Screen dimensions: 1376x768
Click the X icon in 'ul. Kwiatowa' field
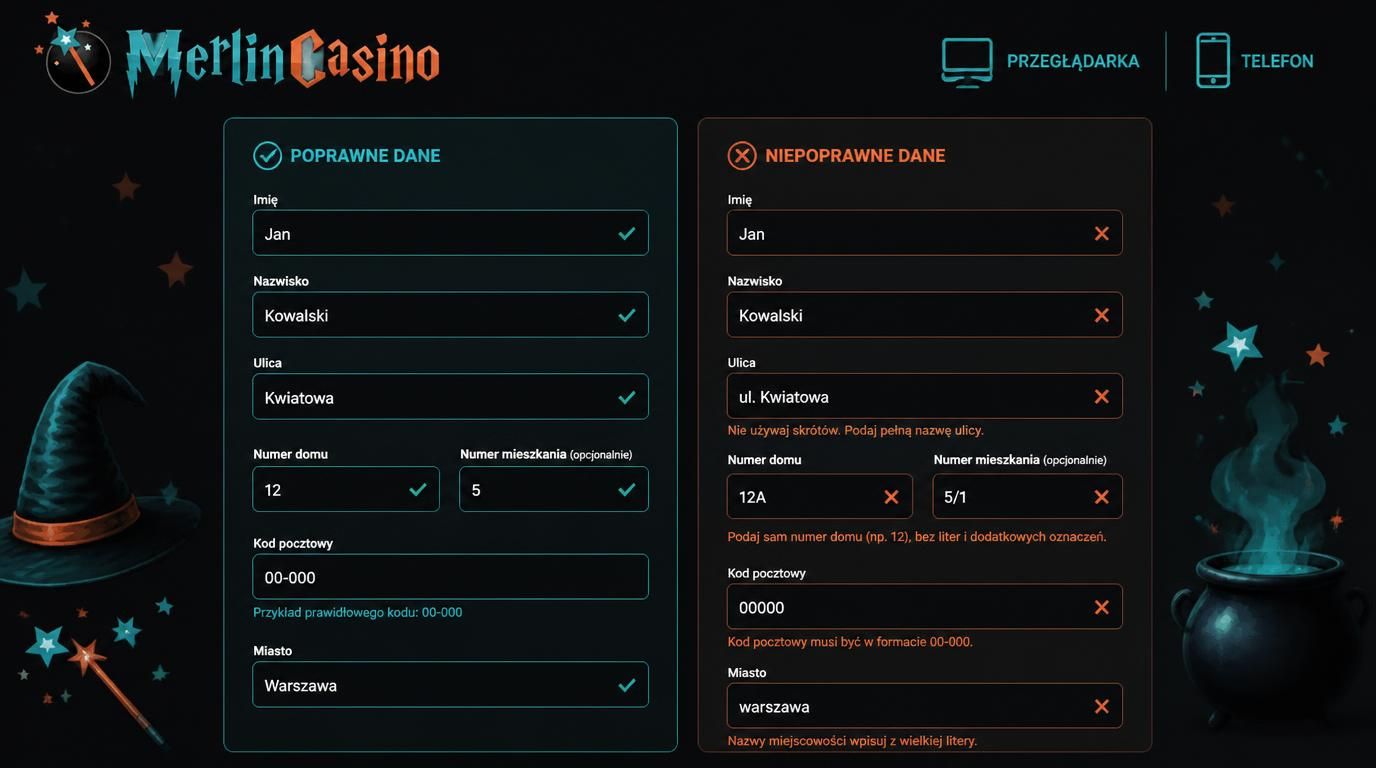click(x=1102, y=396)
